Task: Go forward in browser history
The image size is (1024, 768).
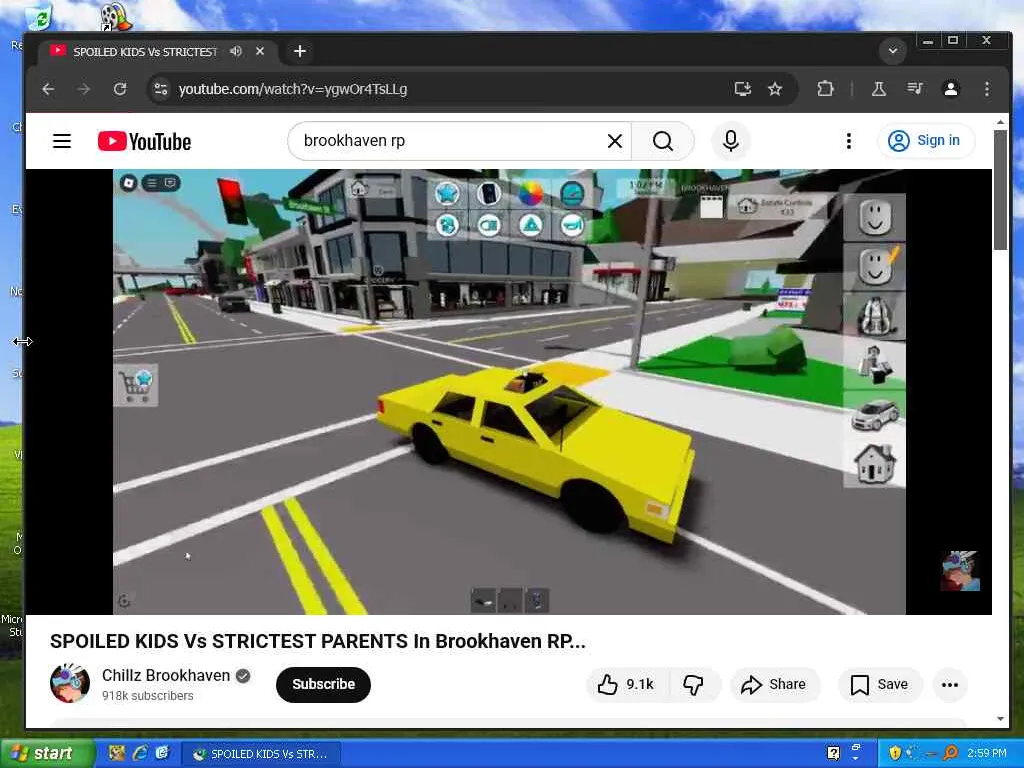Action: point(84,89)
